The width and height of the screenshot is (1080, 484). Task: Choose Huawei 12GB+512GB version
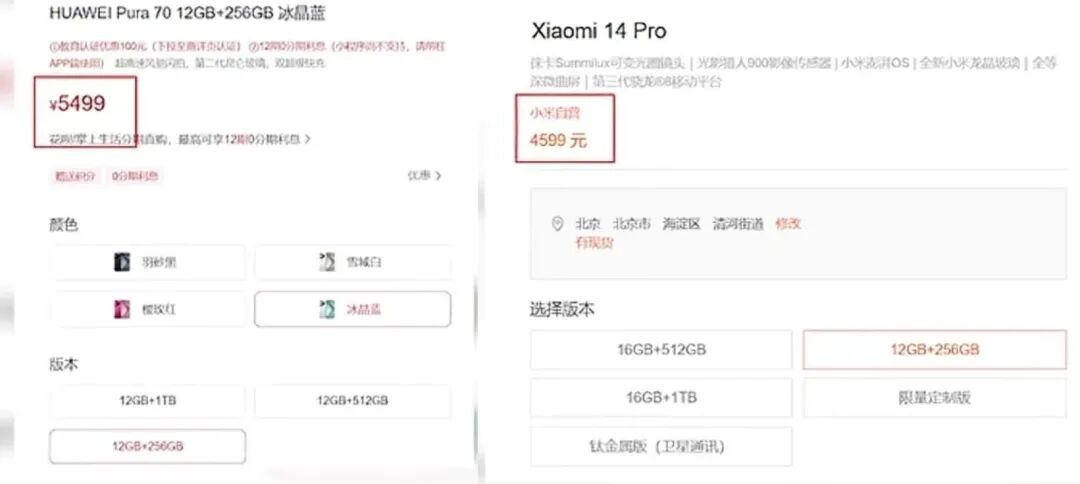click(x=353, y=400)
